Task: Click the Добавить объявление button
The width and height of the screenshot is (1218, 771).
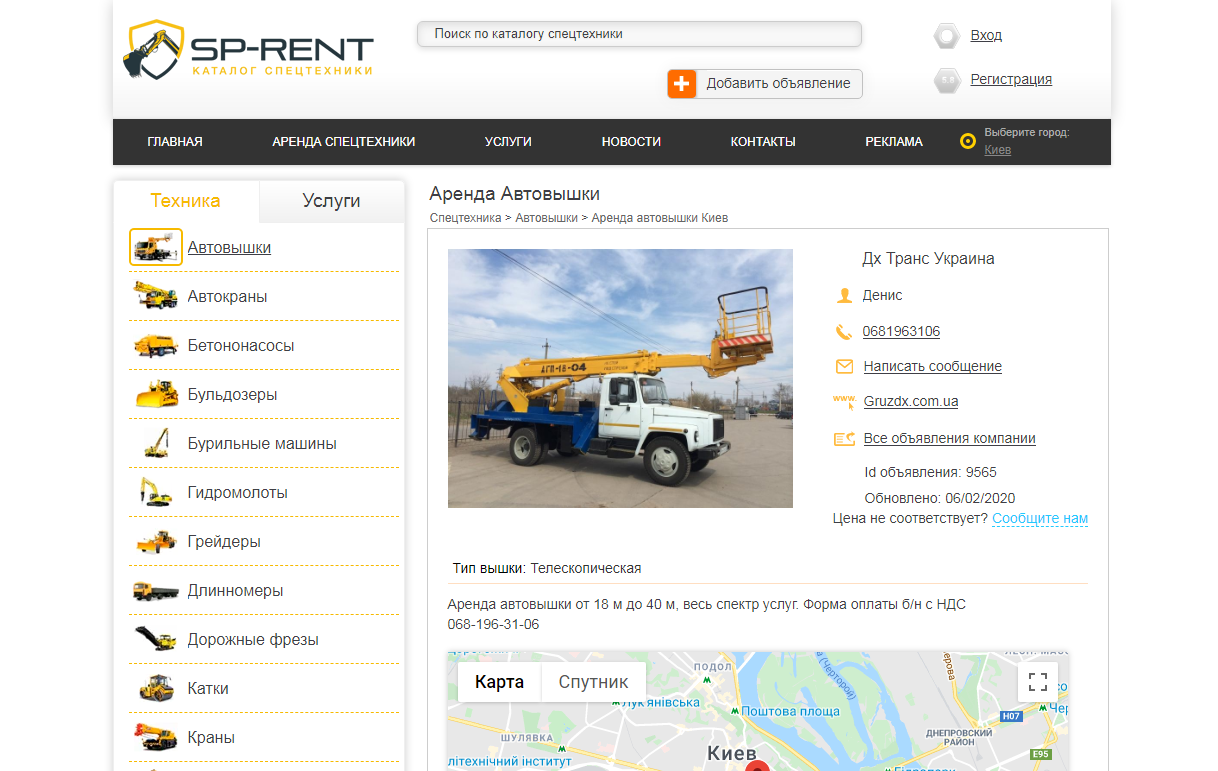Action: (x=777, y=84)
